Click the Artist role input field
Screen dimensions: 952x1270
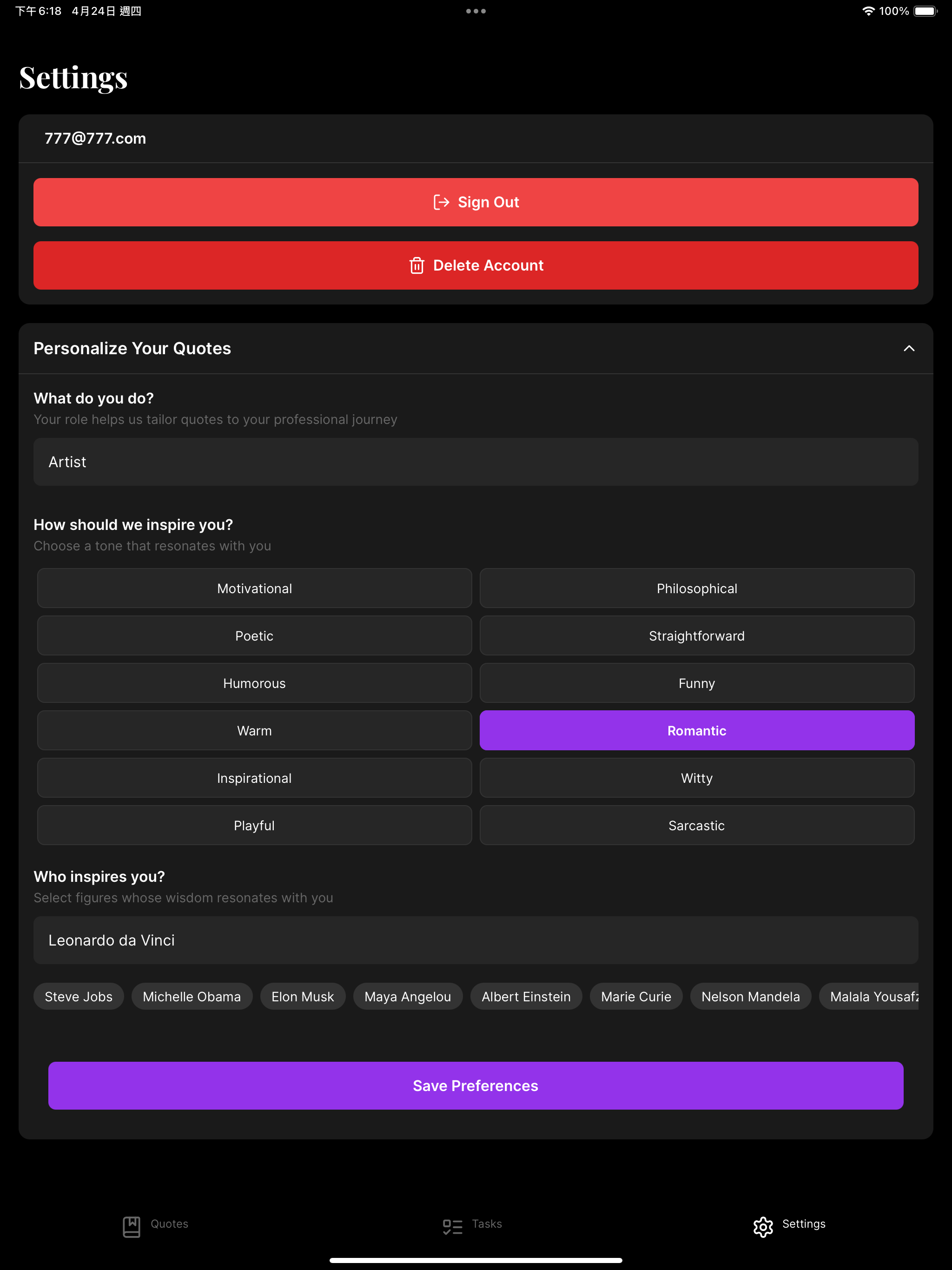point(476,462)
